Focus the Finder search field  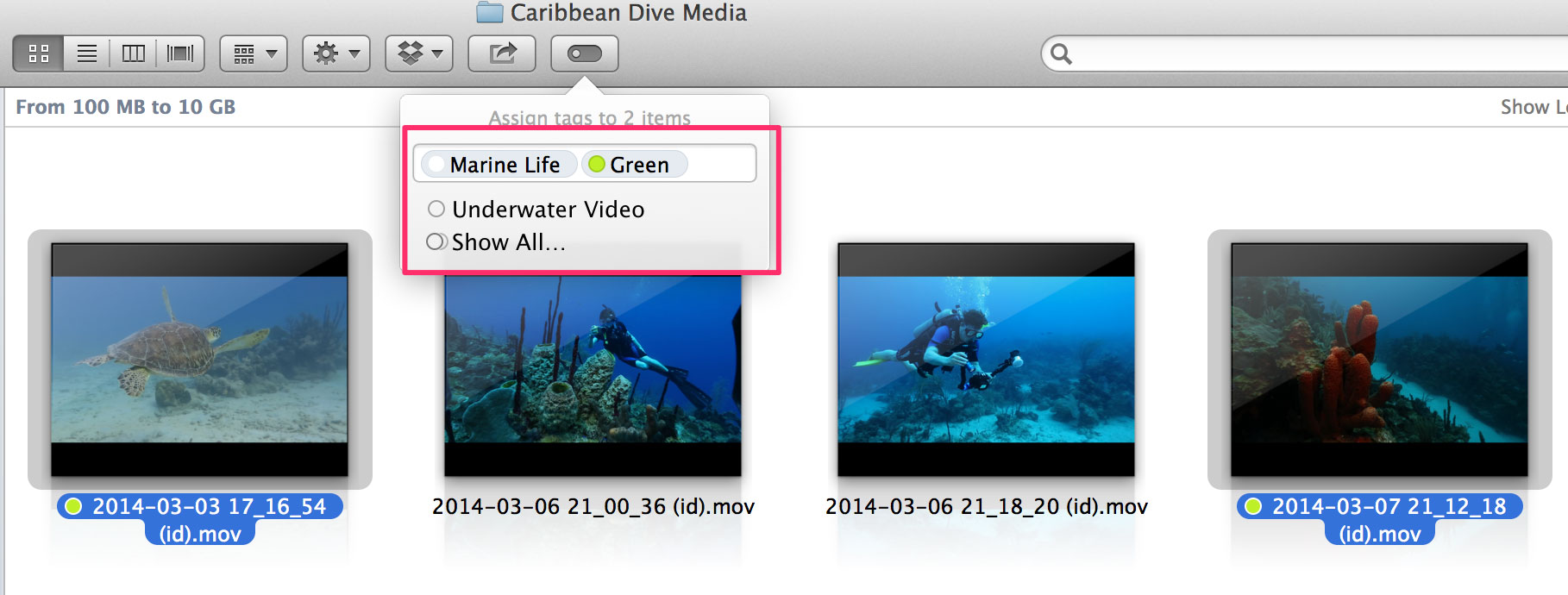click(1304, 54)
